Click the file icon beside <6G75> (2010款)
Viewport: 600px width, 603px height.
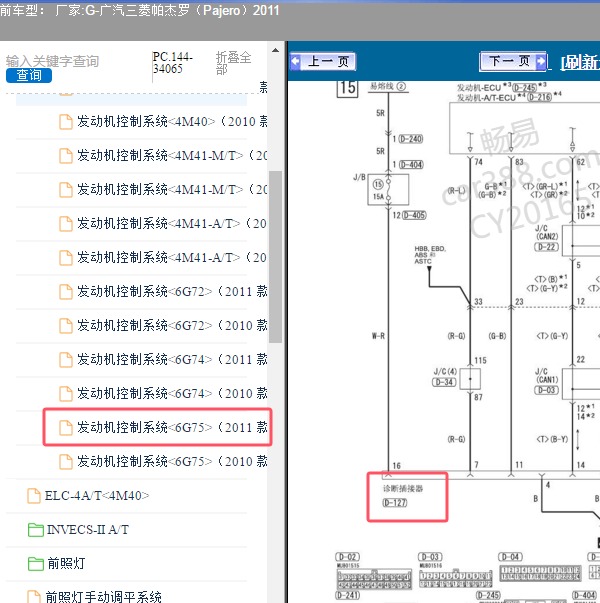click(x=66, y=461)
